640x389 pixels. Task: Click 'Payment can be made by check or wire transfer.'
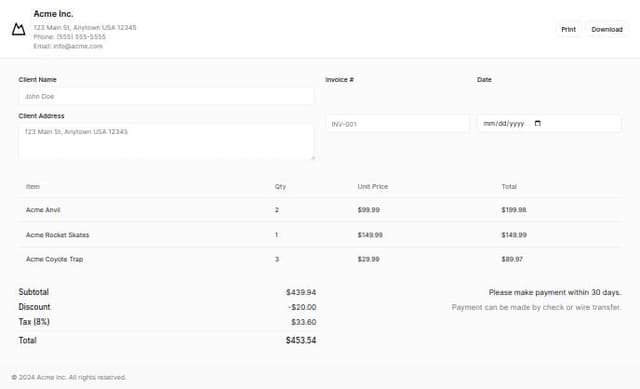[x=536, y=307]
